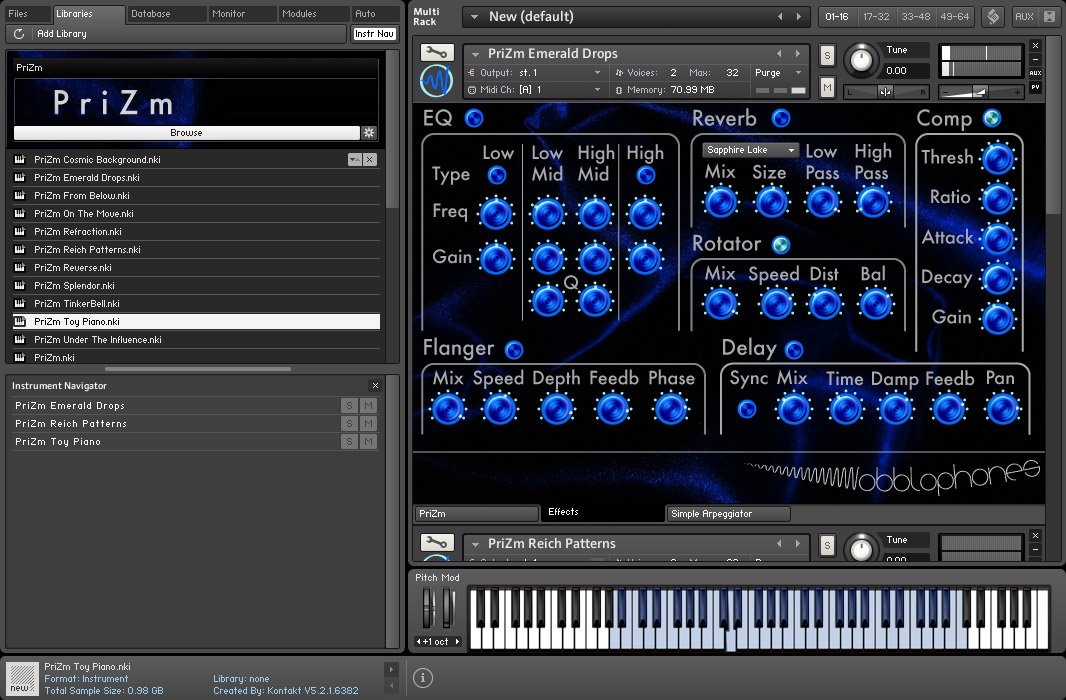The image size is (1066, 700).
Task: Open the Sapphire Lake reverb preset dropdown
Action: click(751, 150)
